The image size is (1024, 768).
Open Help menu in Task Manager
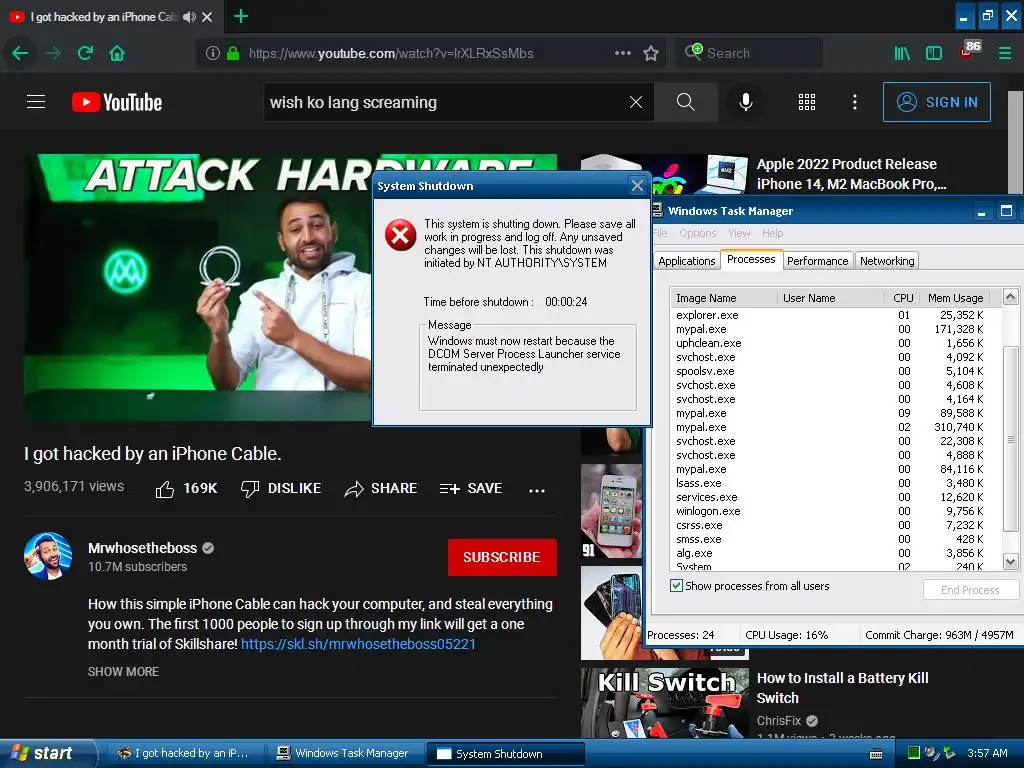(x=772, y=233)
